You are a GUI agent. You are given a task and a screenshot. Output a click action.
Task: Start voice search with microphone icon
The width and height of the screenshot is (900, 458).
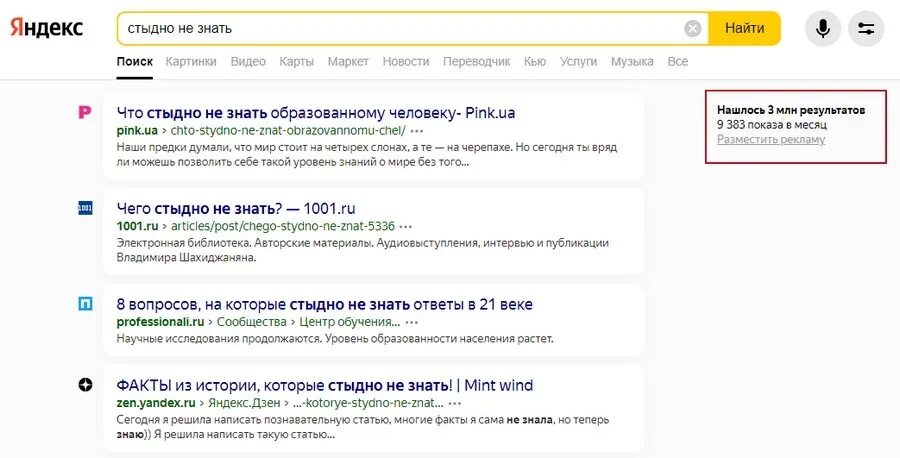[823, 28]
